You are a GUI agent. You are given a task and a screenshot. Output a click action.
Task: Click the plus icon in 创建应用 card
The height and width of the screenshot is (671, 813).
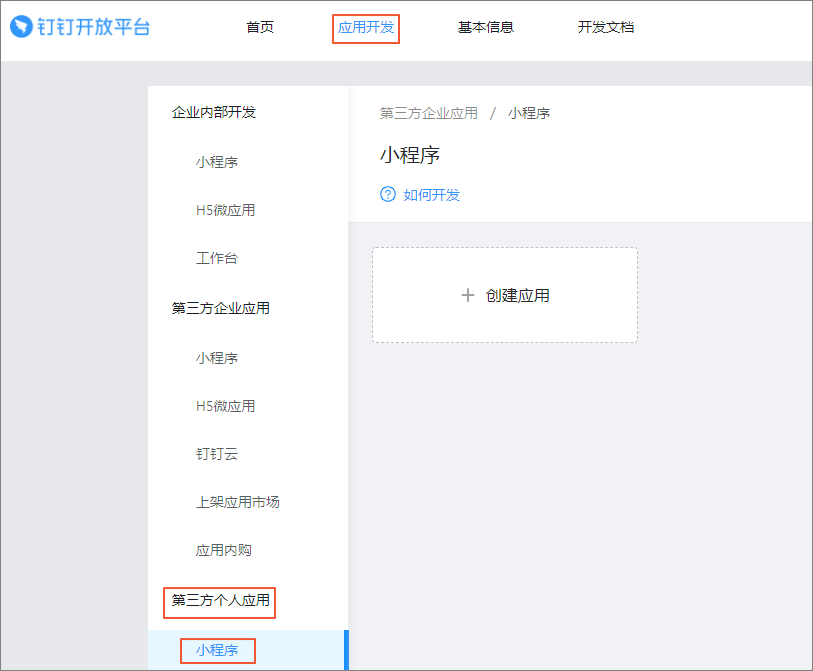[468, 295]
